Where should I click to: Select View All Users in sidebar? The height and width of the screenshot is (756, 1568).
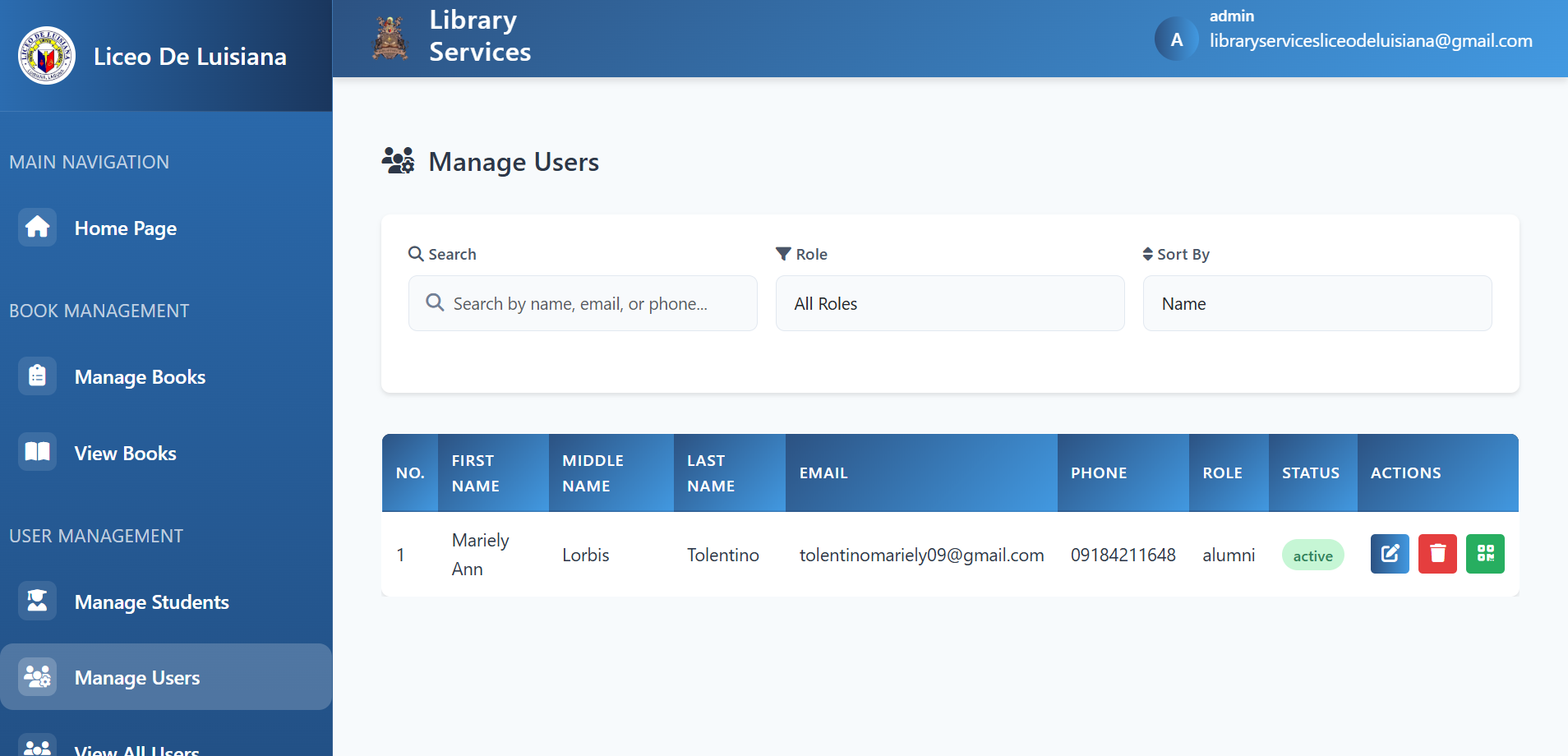pos(136,746)
